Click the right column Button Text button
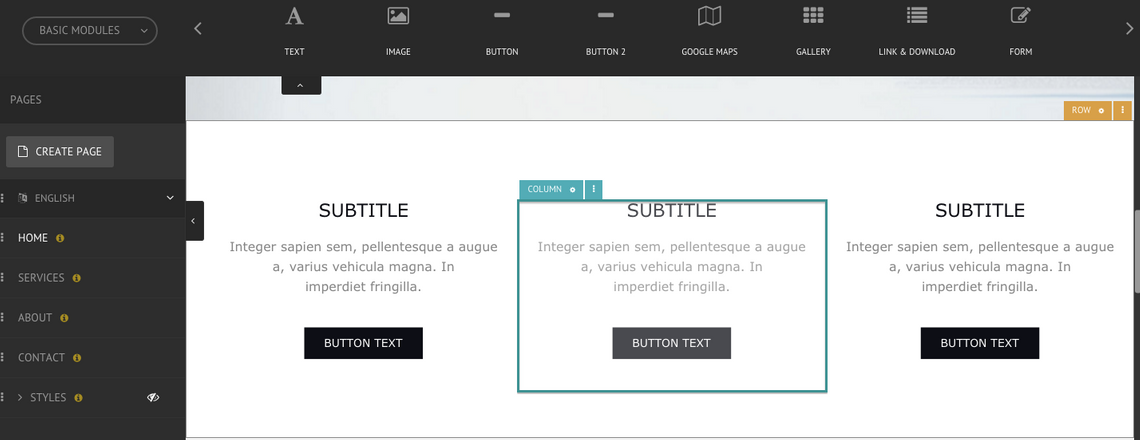The height and width of the screenshot is (440, 1140). pyautogui.click(x=980, y=343)
